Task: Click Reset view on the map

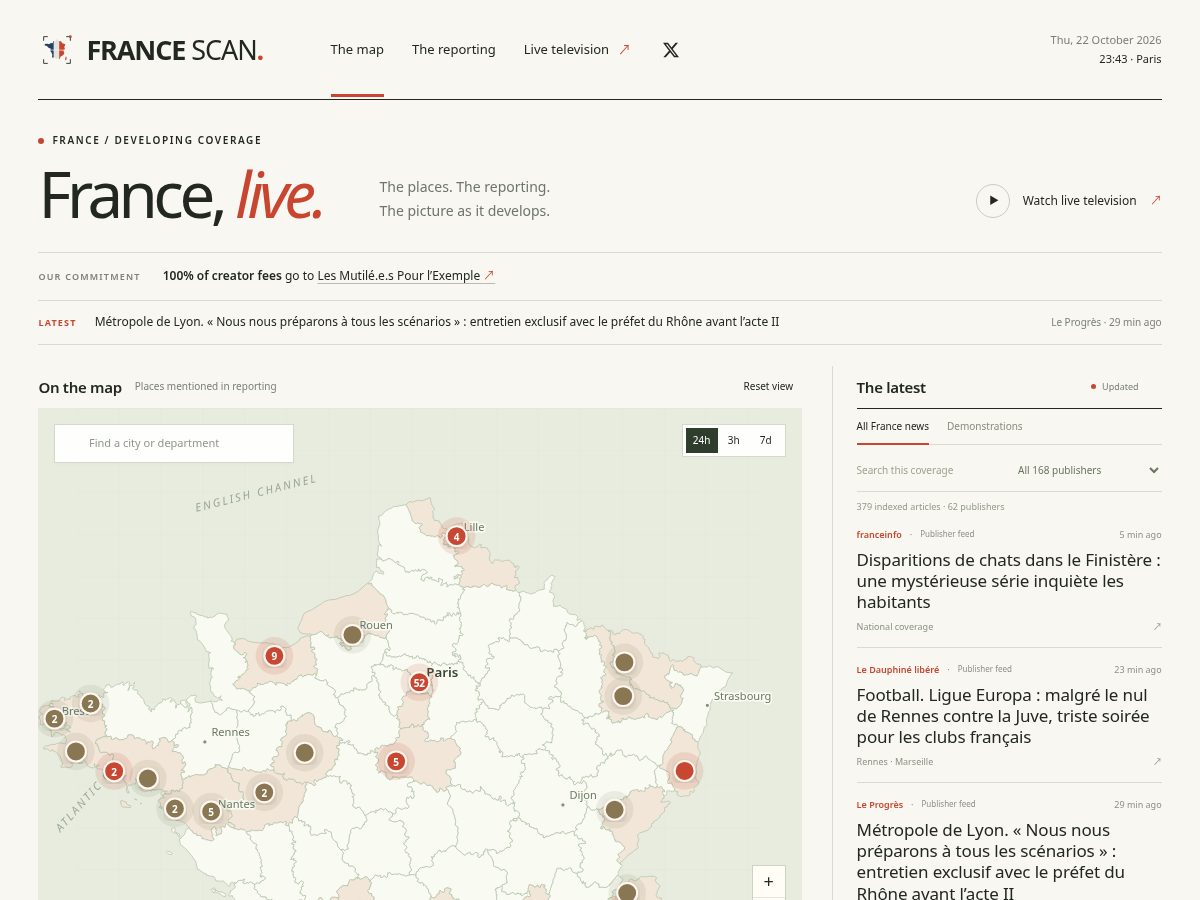Action: coord(768,386)
